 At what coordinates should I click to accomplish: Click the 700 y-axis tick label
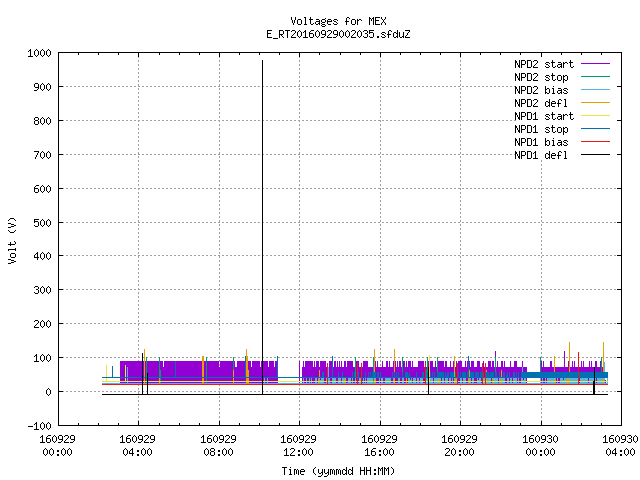pyautogui.click(x=42, y=155)
